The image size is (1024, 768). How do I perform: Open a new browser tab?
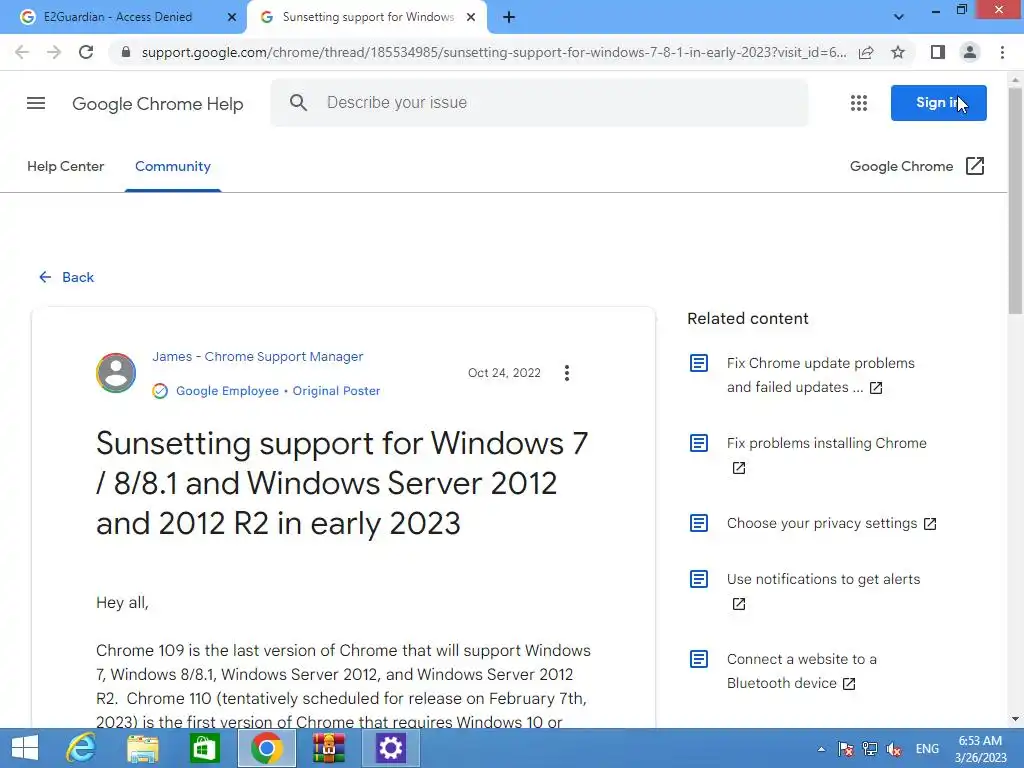(x=509, y=17)
